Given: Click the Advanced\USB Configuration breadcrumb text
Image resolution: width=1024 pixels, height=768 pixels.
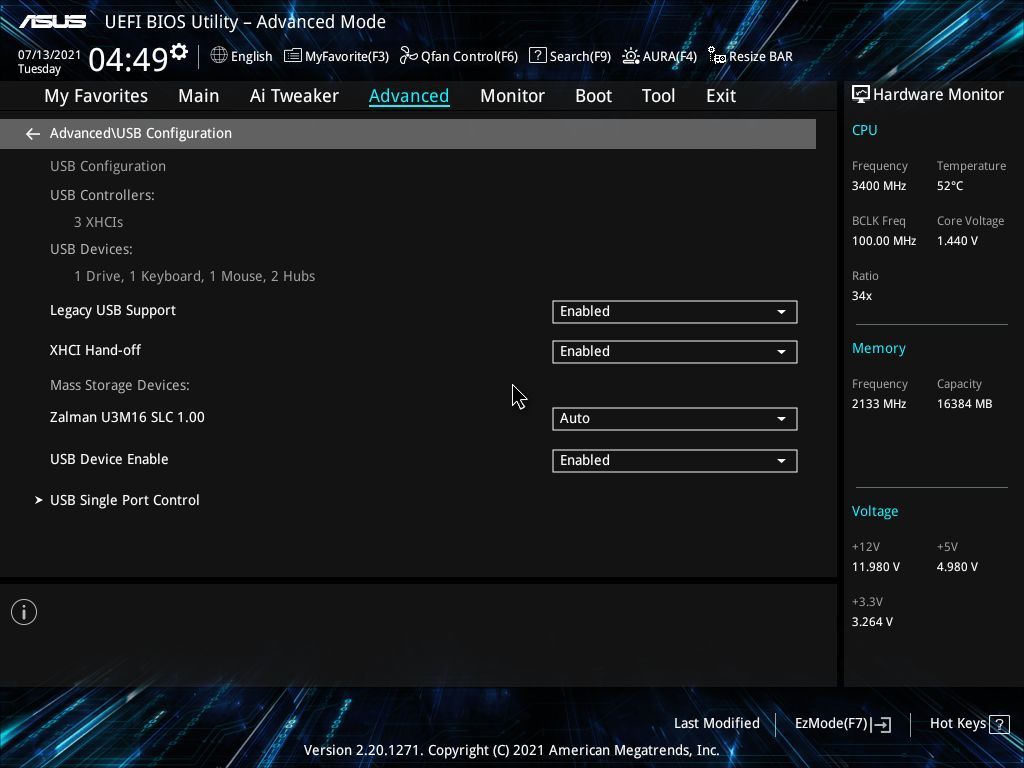Looking at the screenshot, I should [140, 133].
